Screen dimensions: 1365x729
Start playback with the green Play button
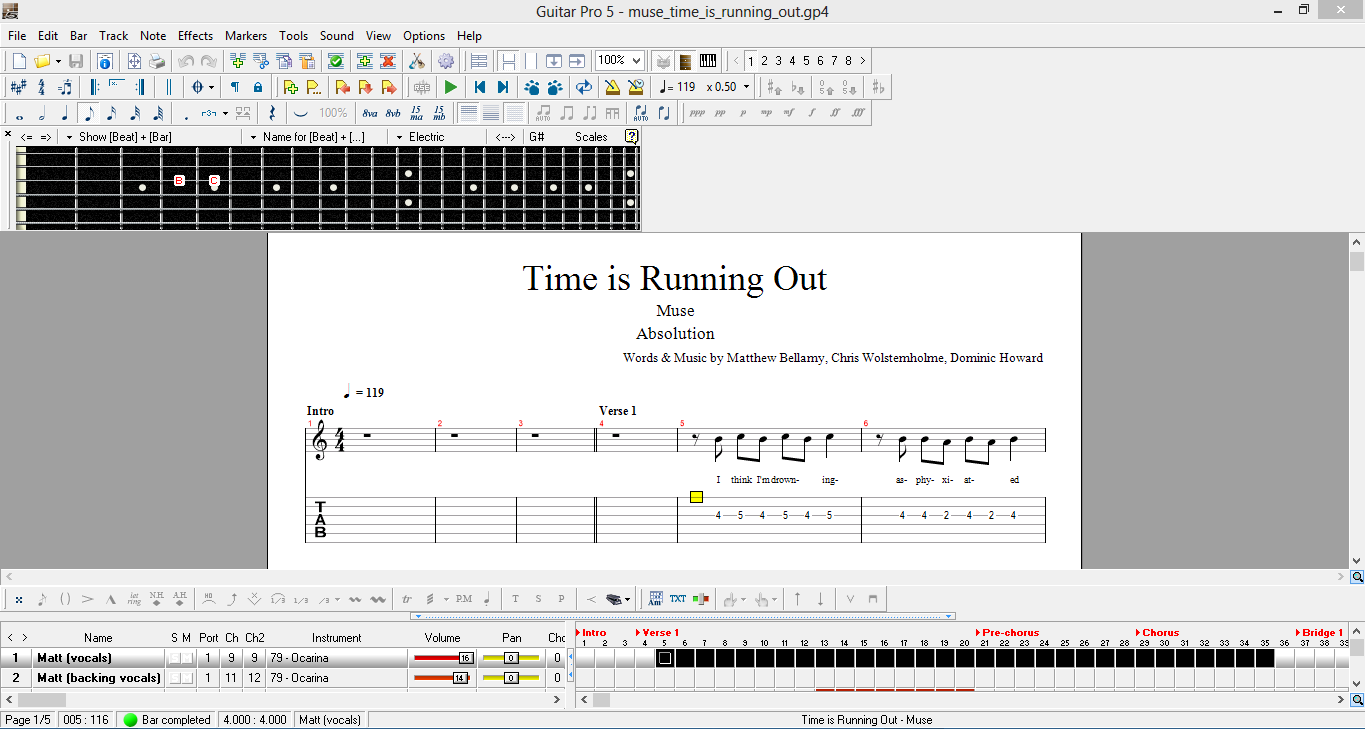[451, 87]
